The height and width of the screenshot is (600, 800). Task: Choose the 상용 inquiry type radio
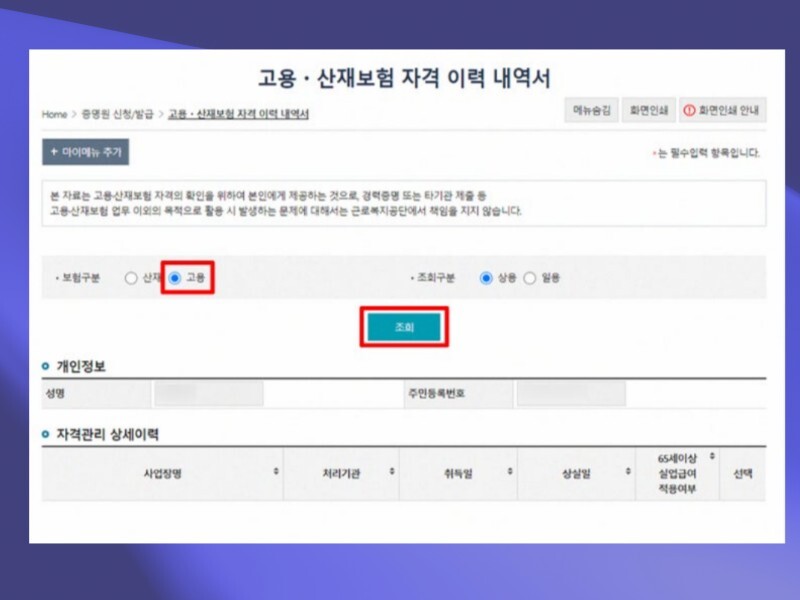pyautogui.click(x=486, y=278)
